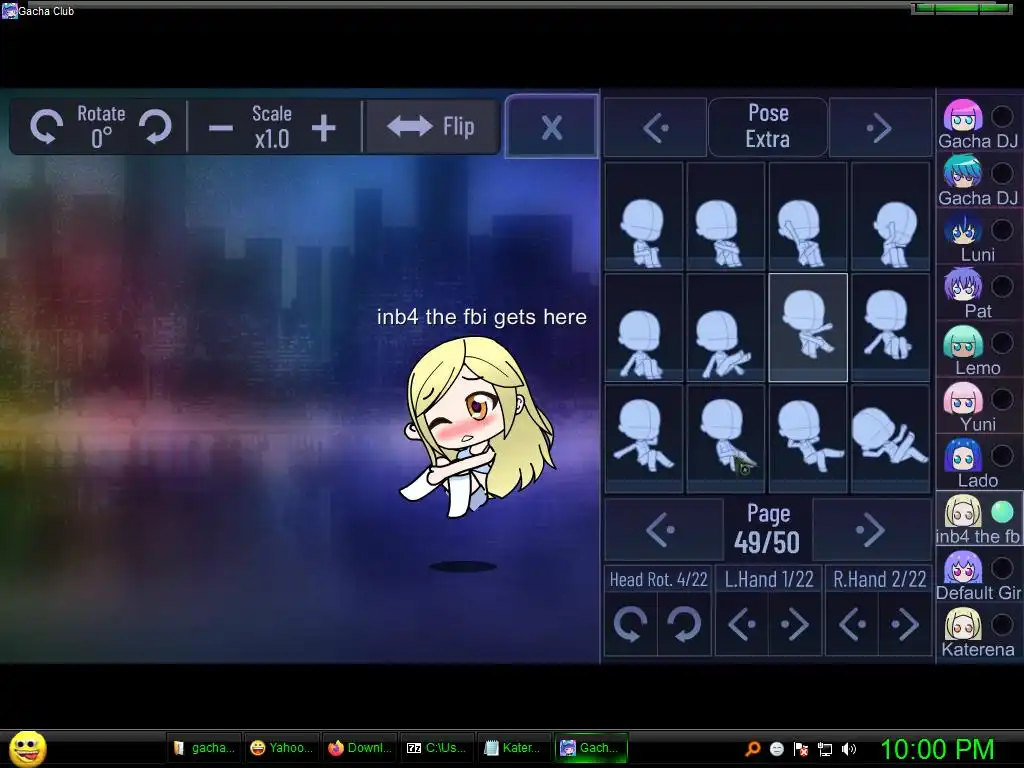
Task: Select next right hand under R.Hand
Action: point(905,624)
